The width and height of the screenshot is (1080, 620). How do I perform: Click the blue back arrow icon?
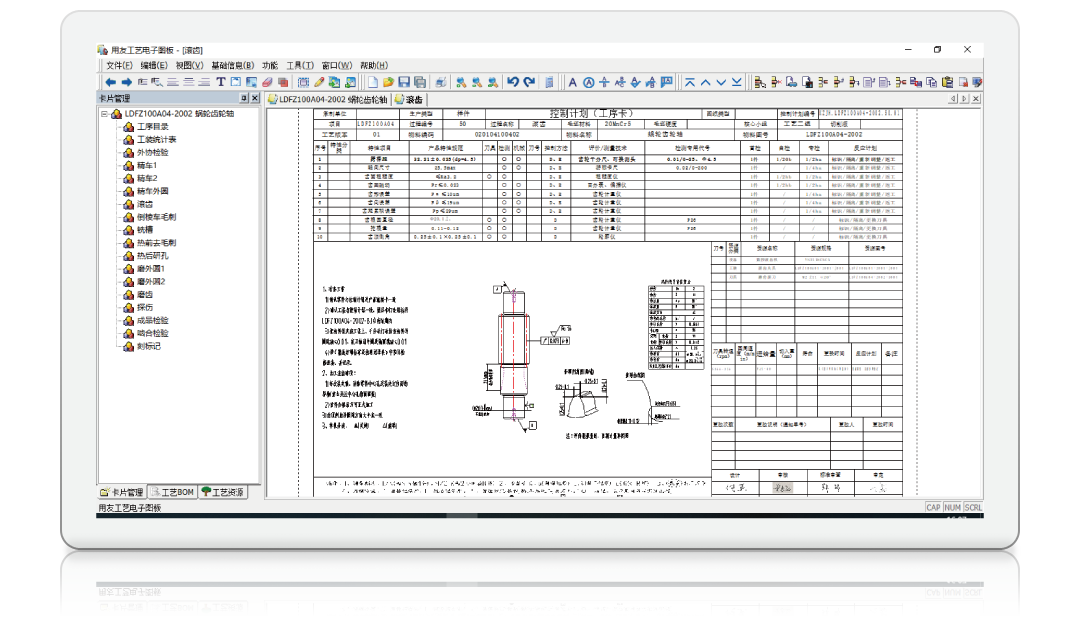click(111, 83)
